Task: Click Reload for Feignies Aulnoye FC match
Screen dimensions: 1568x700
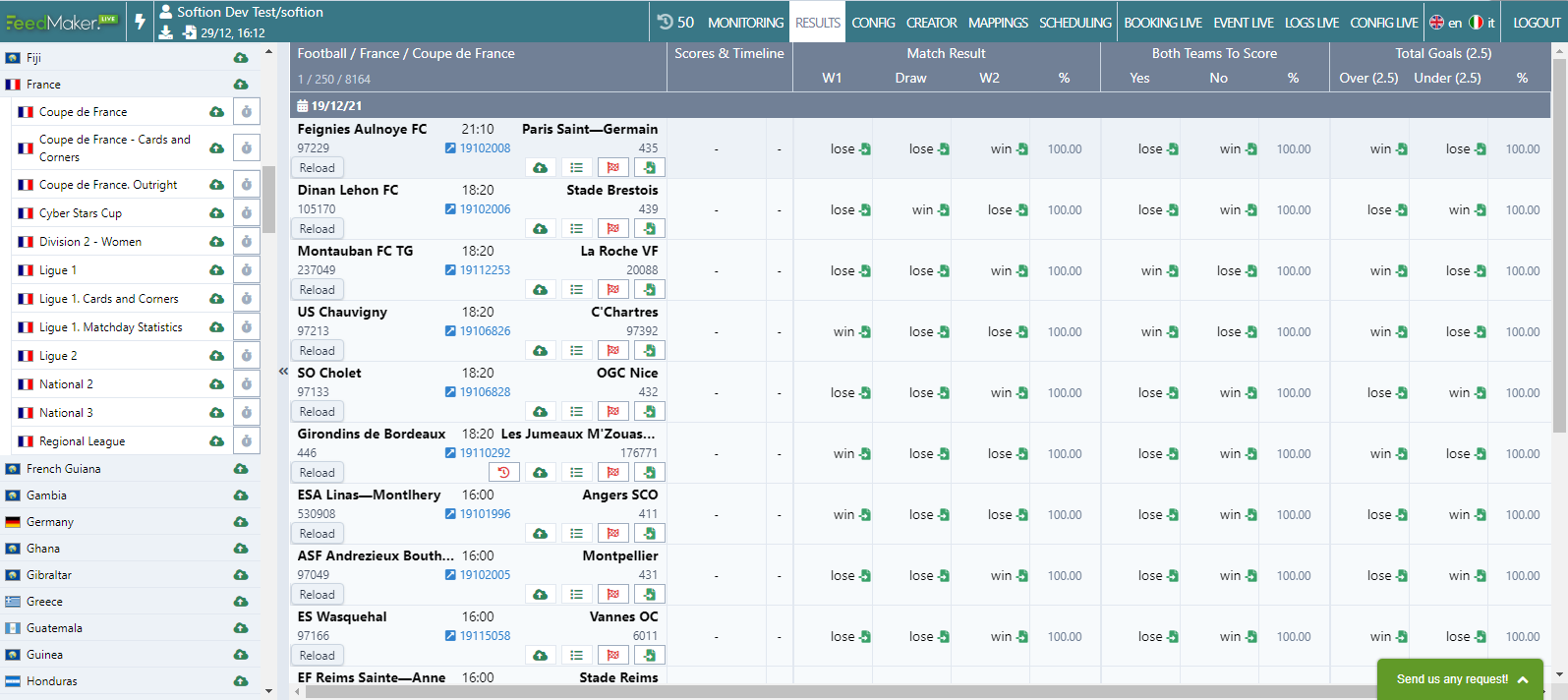Action: coord(318,168)
